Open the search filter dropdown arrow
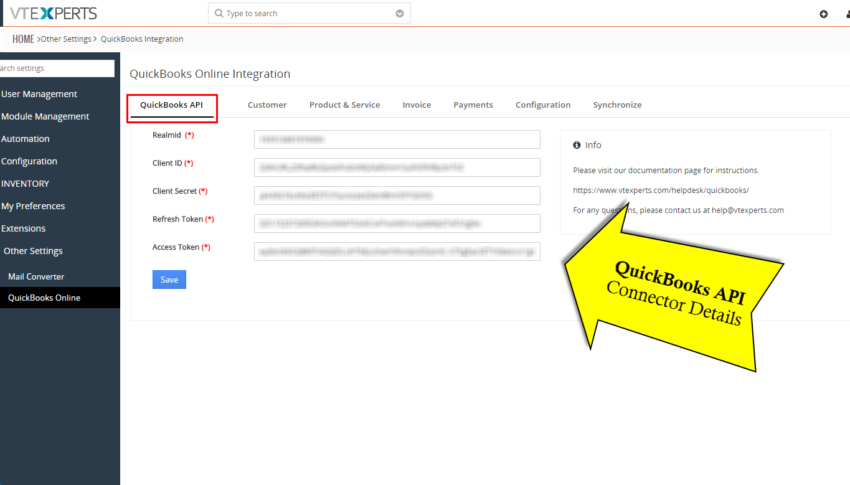 tap(400, 14)
